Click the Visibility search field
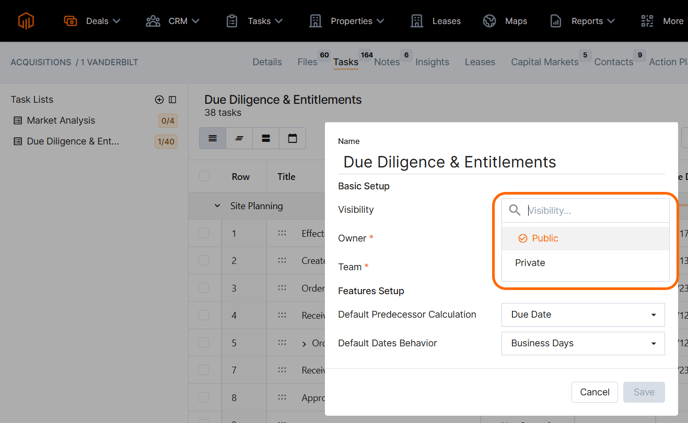688x423 pixels. click(x=595, y=211)
